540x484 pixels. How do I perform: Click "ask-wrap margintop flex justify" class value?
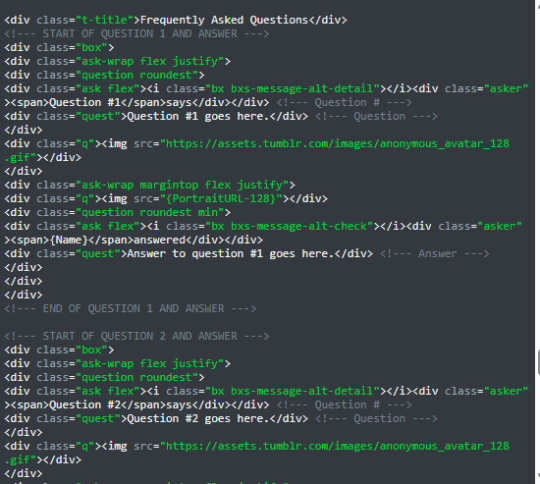pos(182,185)
